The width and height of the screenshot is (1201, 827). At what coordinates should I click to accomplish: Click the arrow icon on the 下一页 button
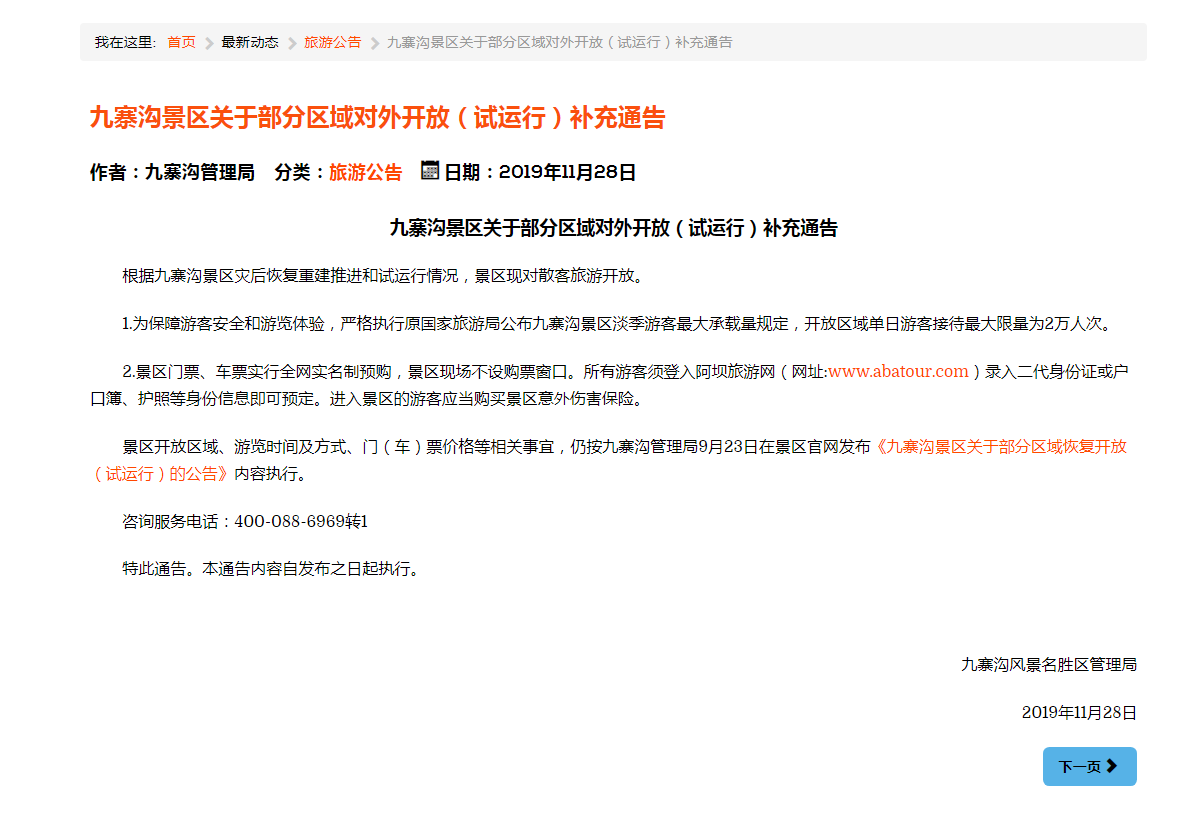(1112, 766)
